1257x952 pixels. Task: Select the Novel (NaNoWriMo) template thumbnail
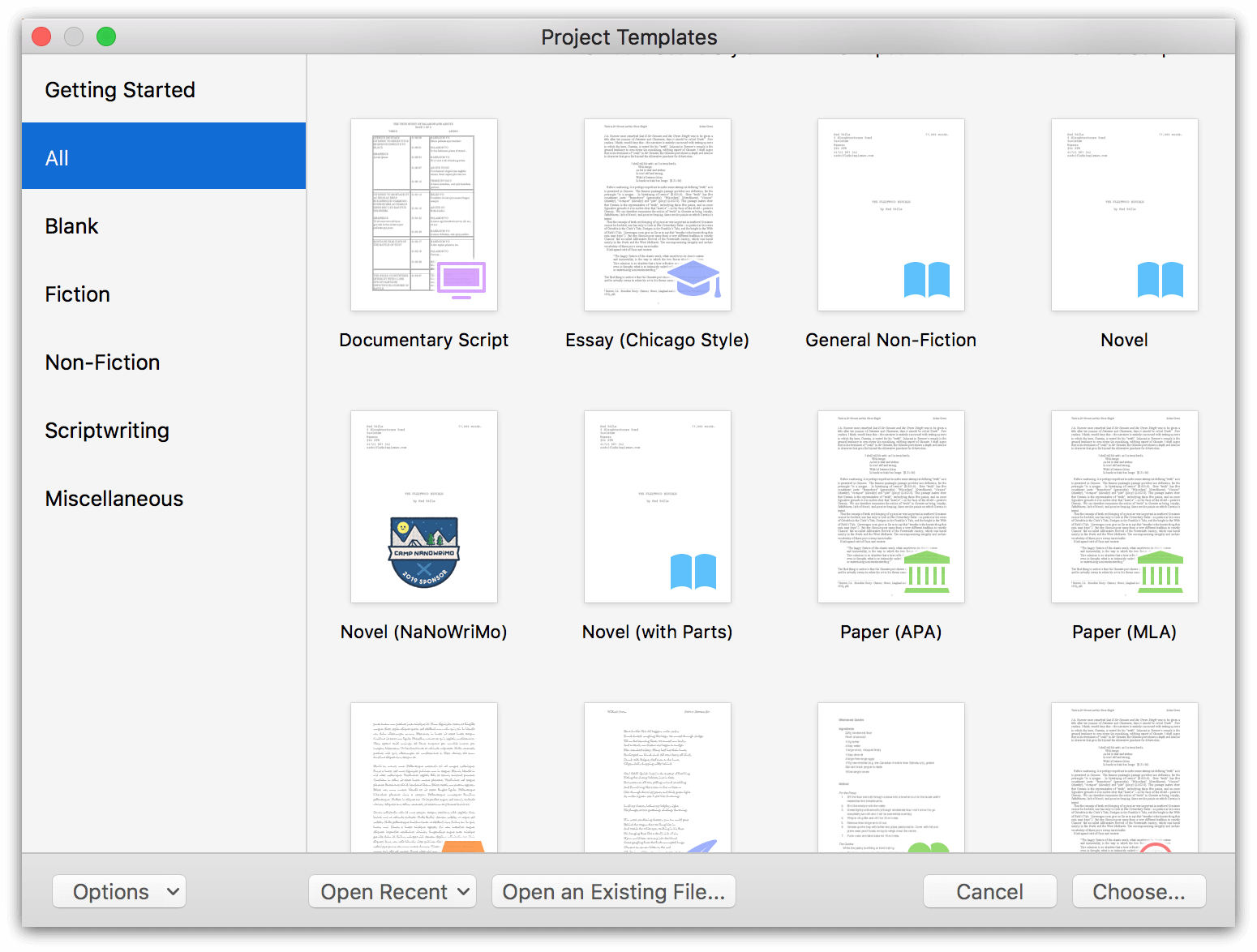pos(424,506)
